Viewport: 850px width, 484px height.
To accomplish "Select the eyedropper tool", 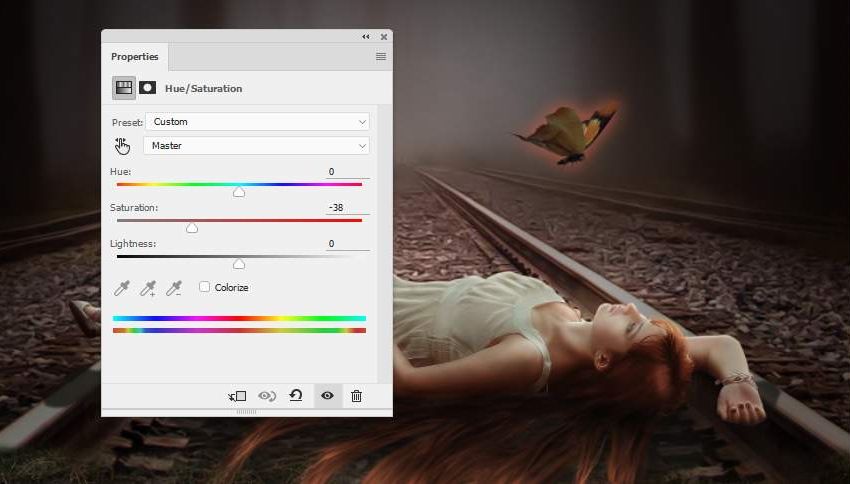I will (122, 288).
